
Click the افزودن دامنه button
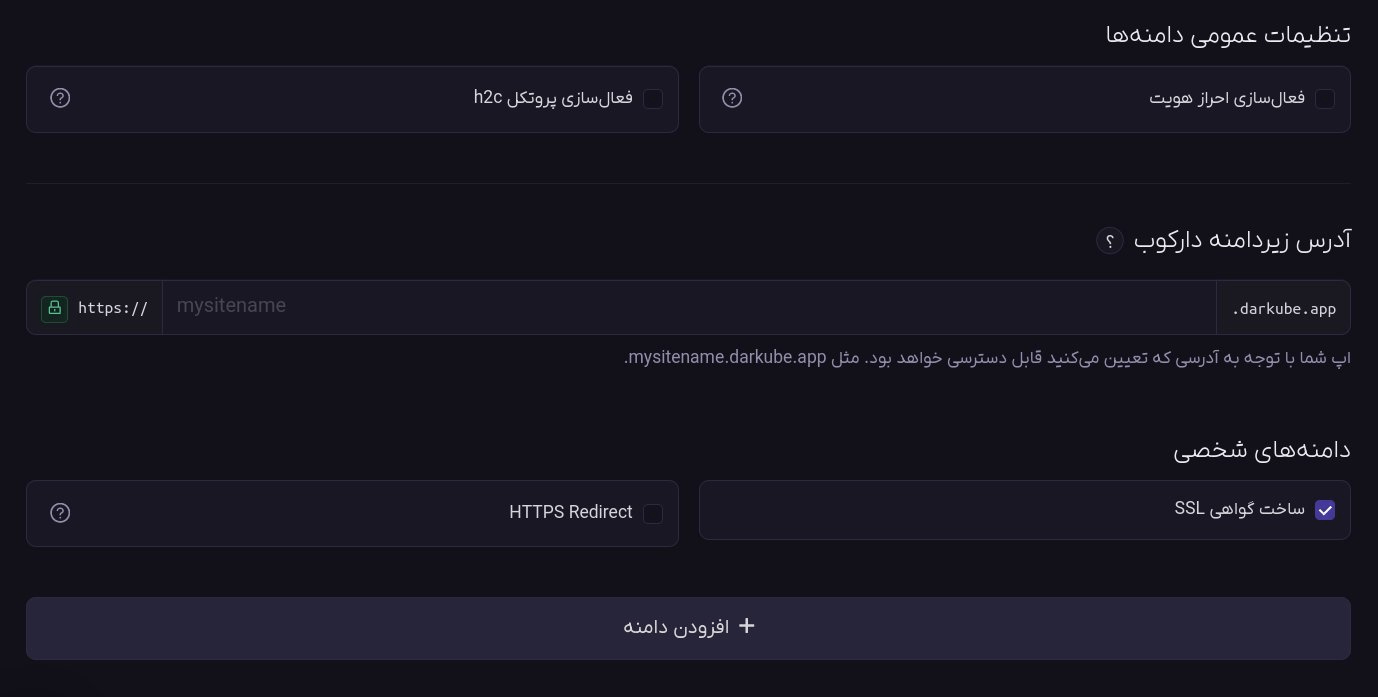[688, 628]
